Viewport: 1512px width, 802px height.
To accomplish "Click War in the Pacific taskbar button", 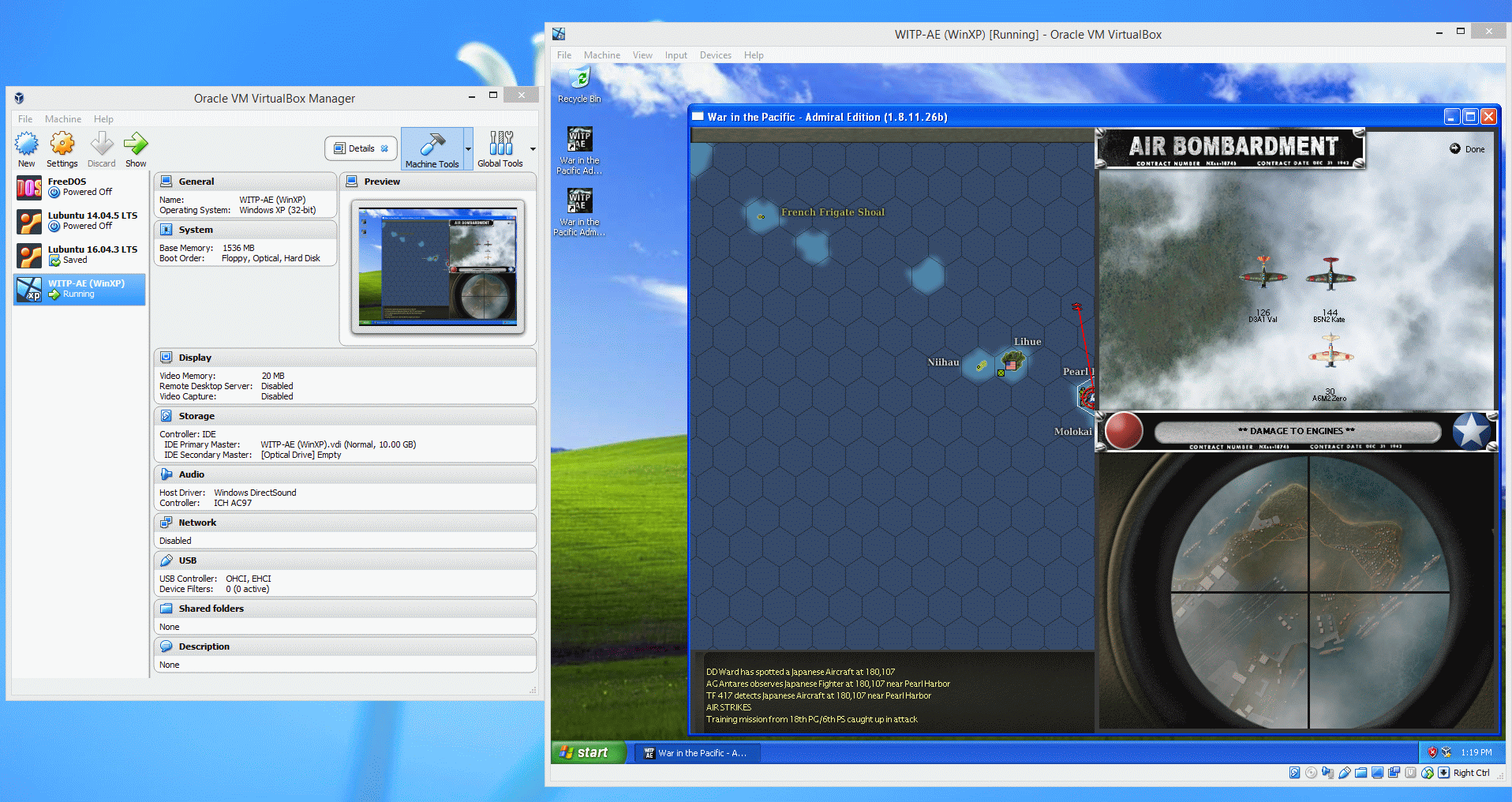I will click(x=696, y=753).
